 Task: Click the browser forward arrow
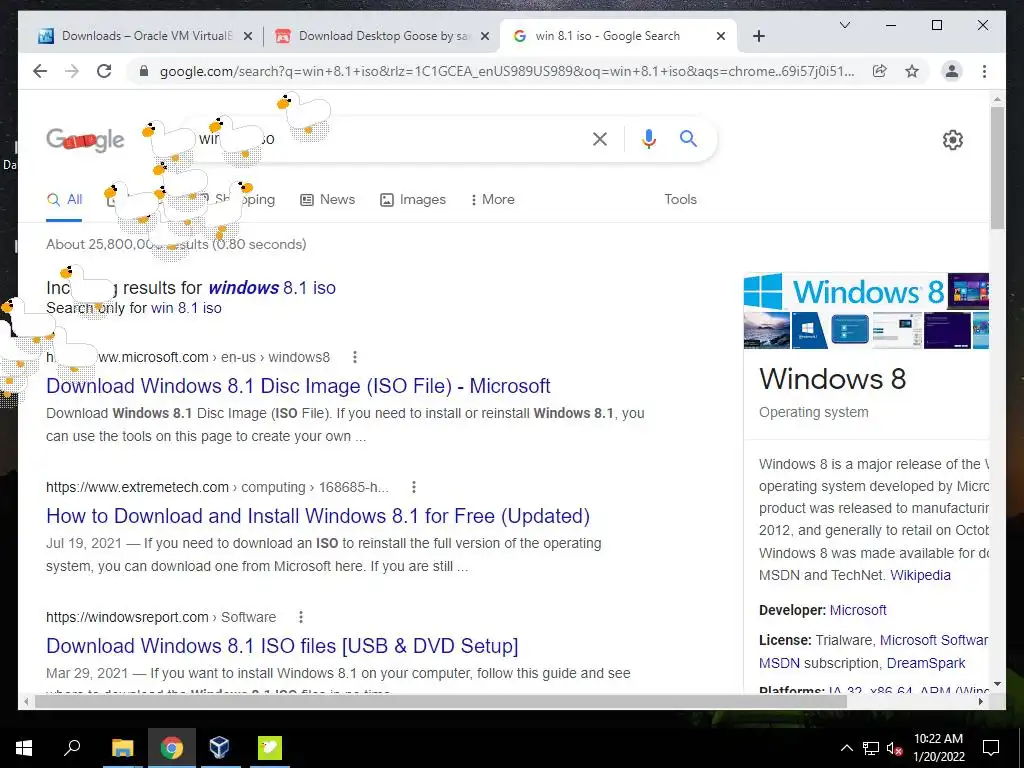click(x=72, y=71)
